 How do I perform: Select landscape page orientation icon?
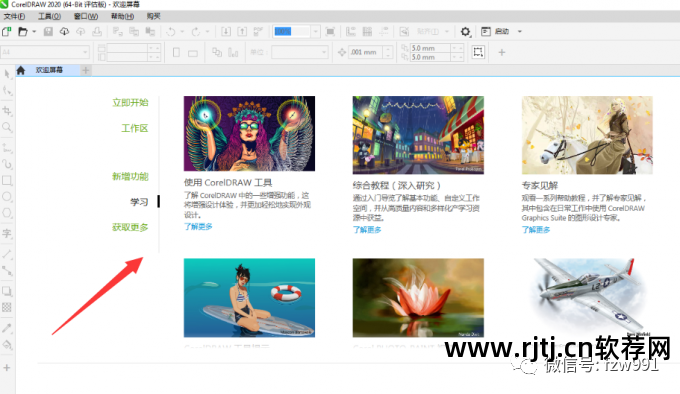click(x=193, y=53)
